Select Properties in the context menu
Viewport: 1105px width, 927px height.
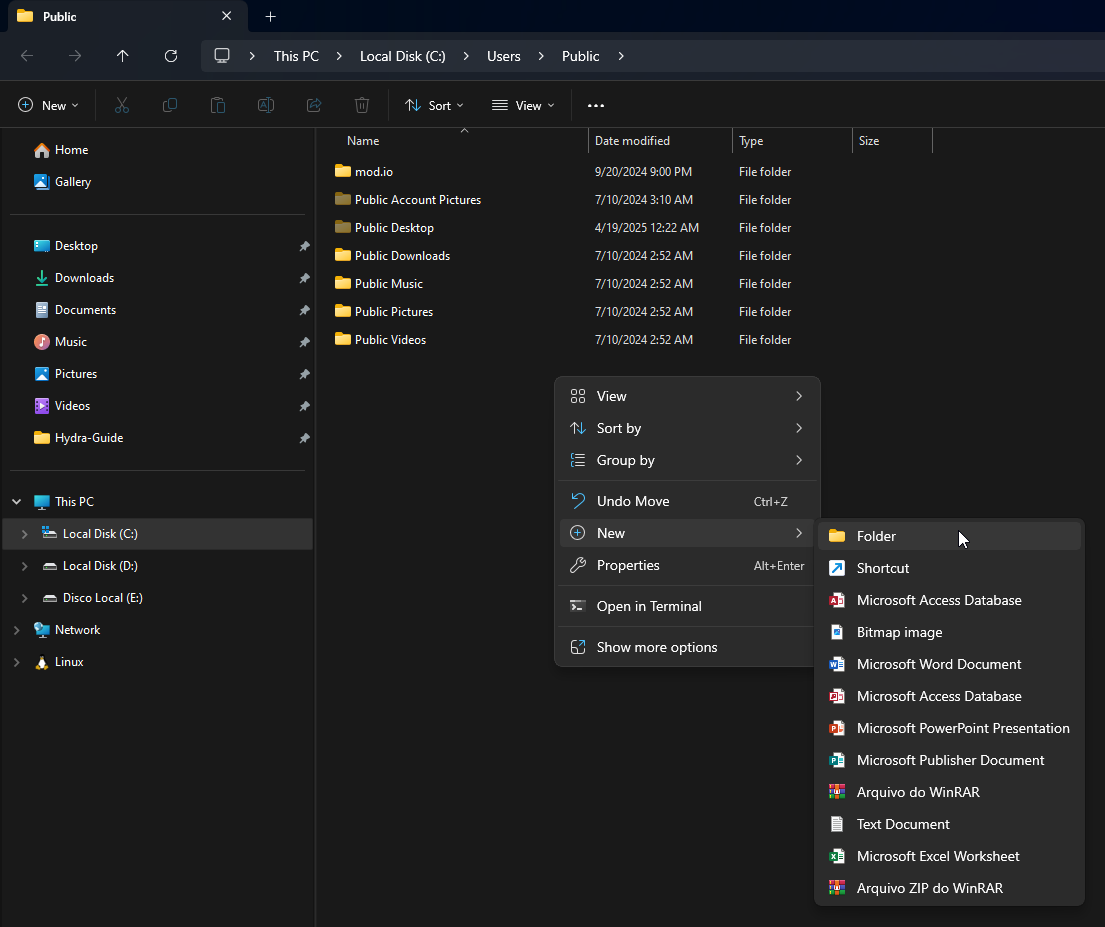[687, 565]
